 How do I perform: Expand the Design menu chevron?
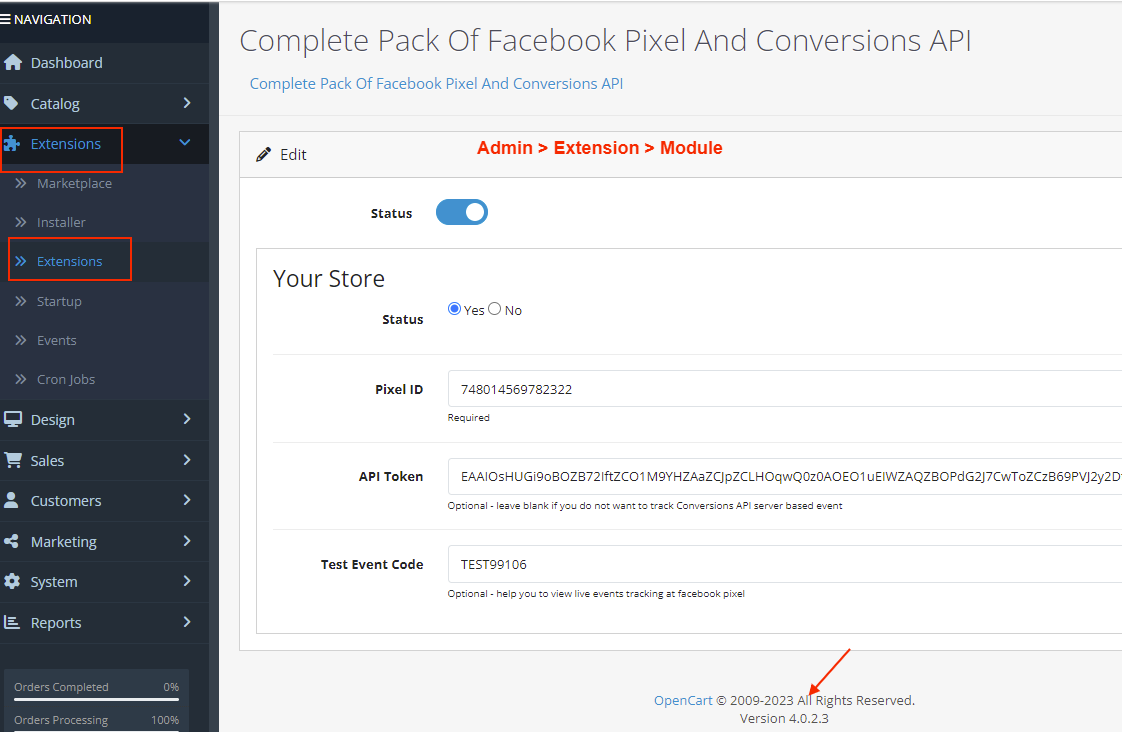[187, 419]
